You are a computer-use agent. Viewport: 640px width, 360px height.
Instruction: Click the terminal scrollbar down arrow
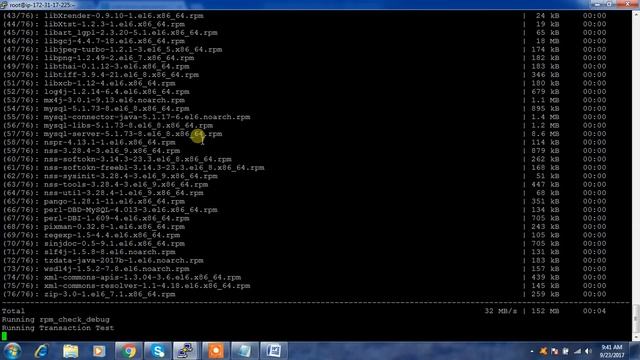click(x=636, y=338)
